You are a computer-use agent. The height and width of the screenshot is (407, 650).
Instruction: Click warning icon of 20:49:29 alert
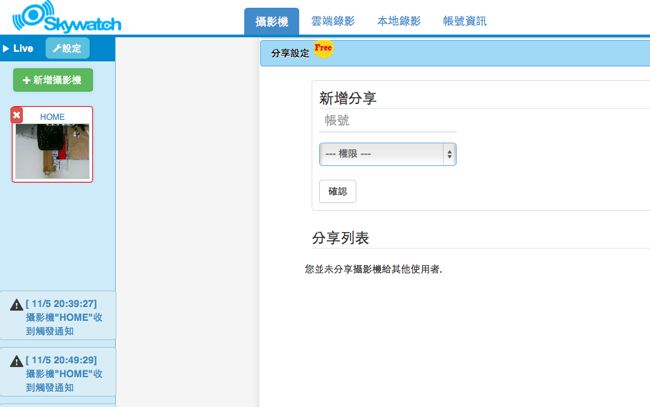pos(15,359)
